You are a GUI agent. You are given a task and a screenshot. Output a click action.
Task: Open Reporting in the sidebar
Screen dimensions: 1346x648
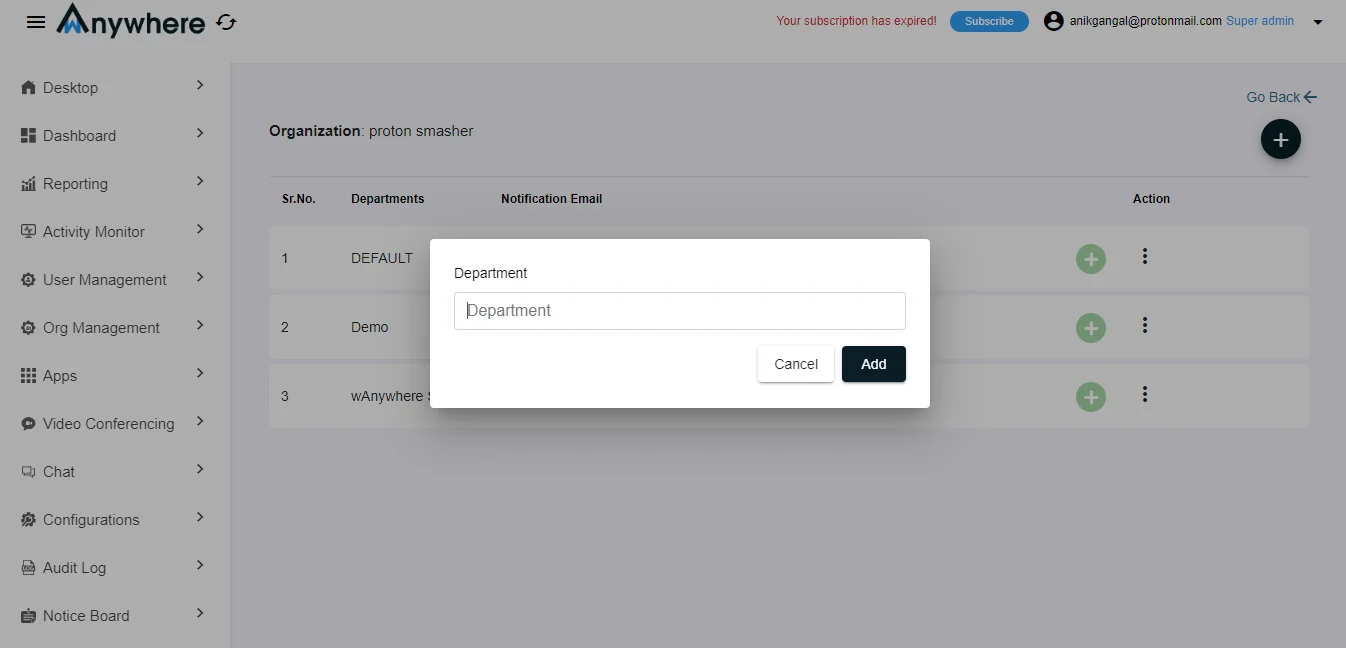tap(75, 184)
